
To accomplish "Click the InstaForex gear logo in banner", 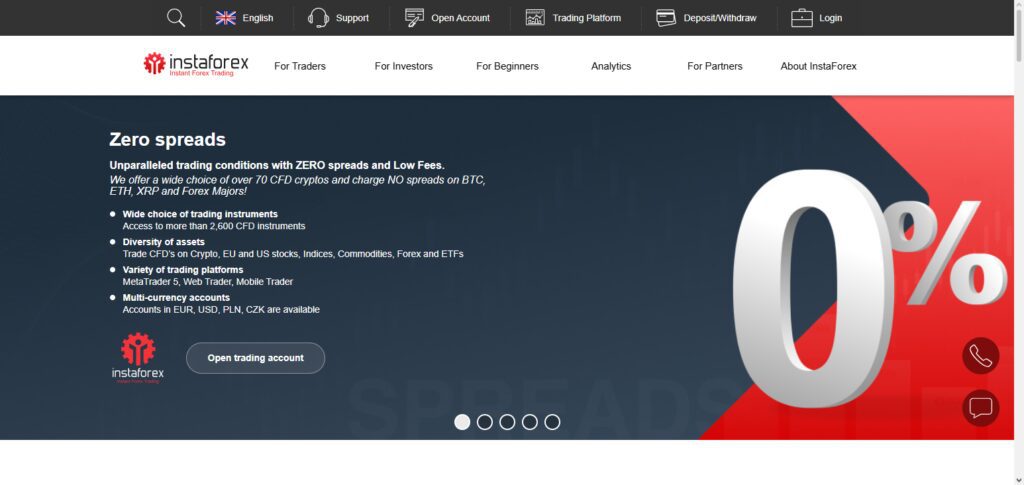I will tap(138, 358).
